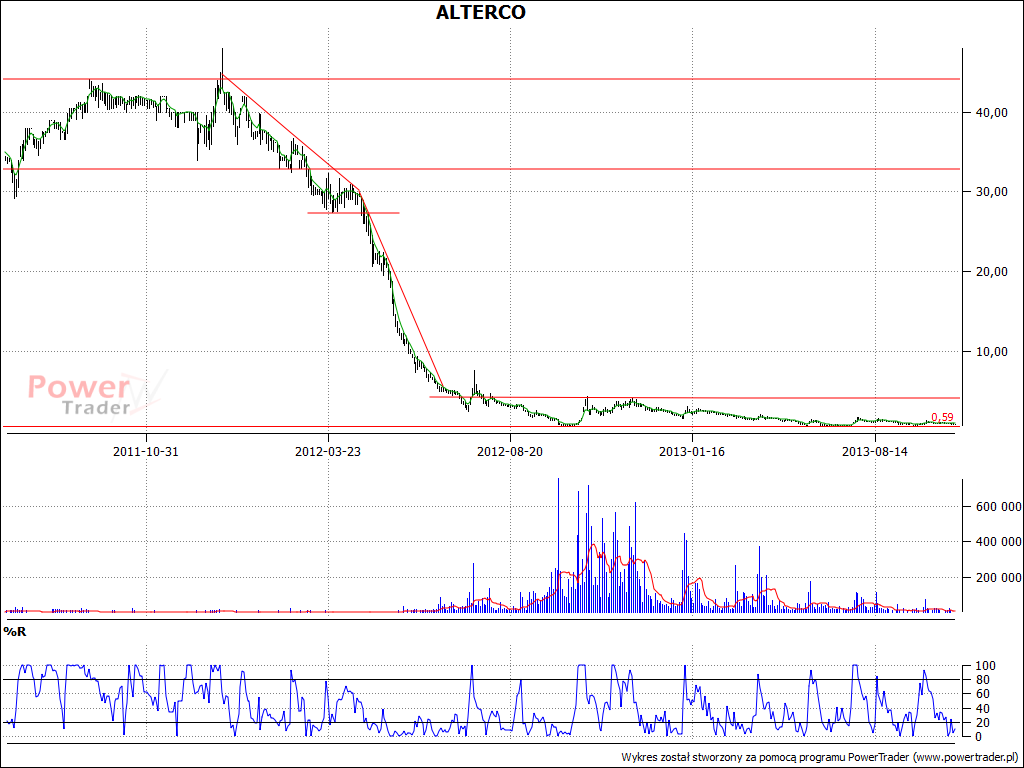1024x768 pixels.
Task: Select the 2013-01-16 date label
Action: point(692,451)
